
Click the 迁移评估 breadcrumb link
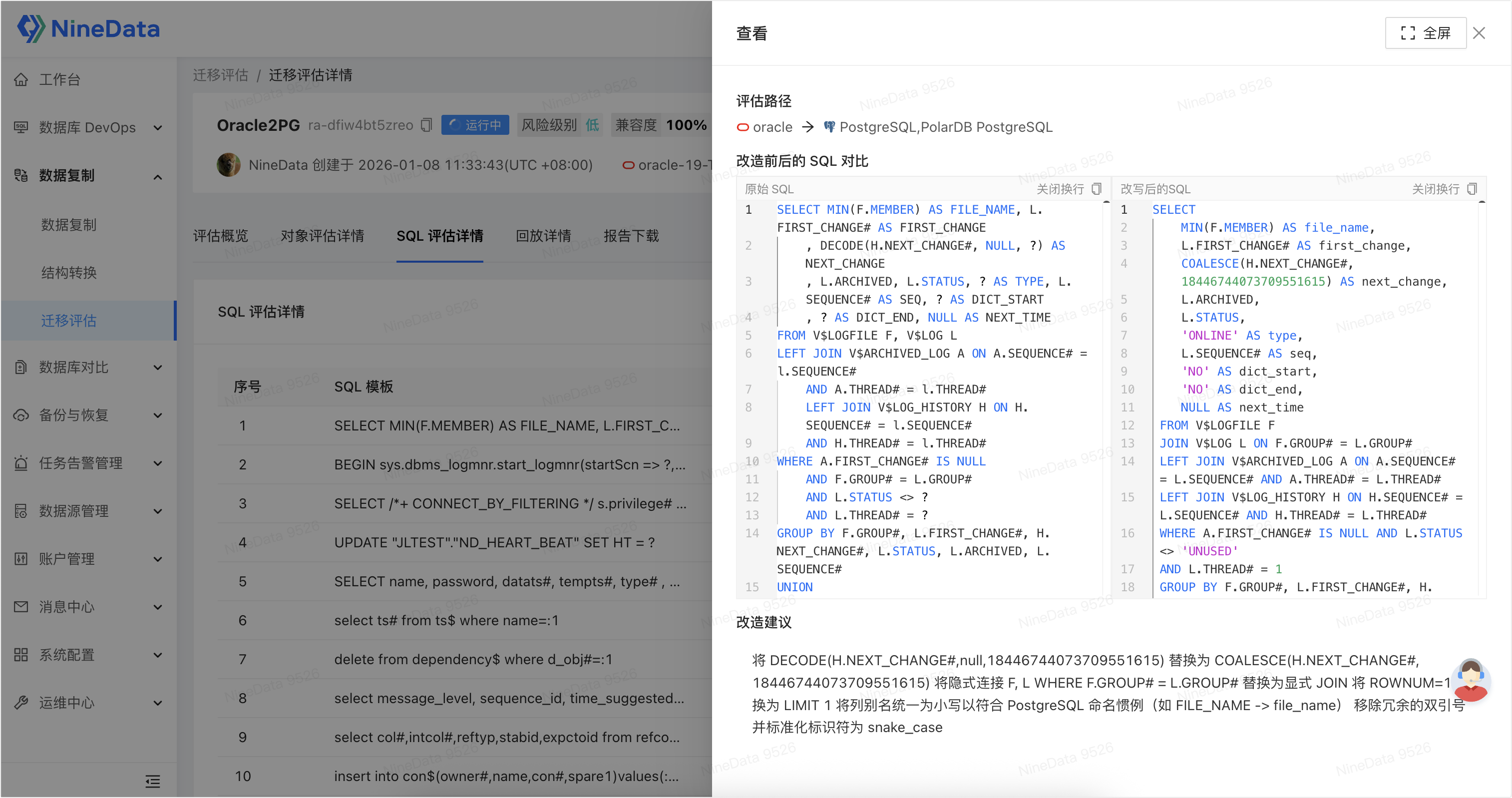(x=221, y=75)
